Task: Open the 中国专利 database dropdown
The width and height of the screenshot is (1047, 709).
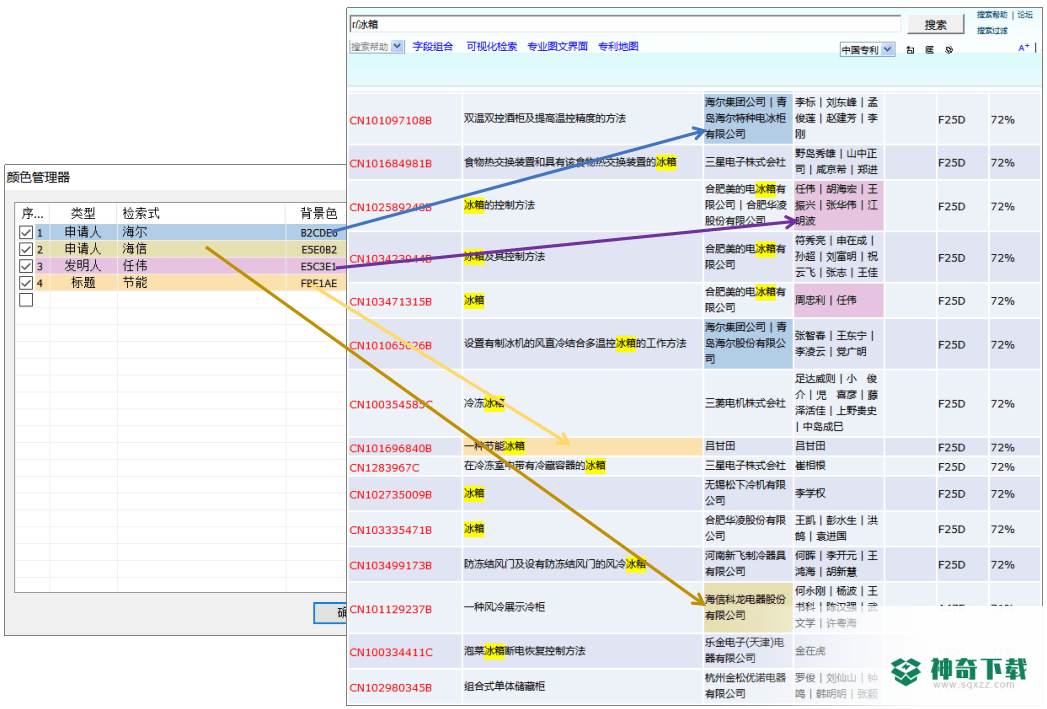Action: (x=867, y=49)
